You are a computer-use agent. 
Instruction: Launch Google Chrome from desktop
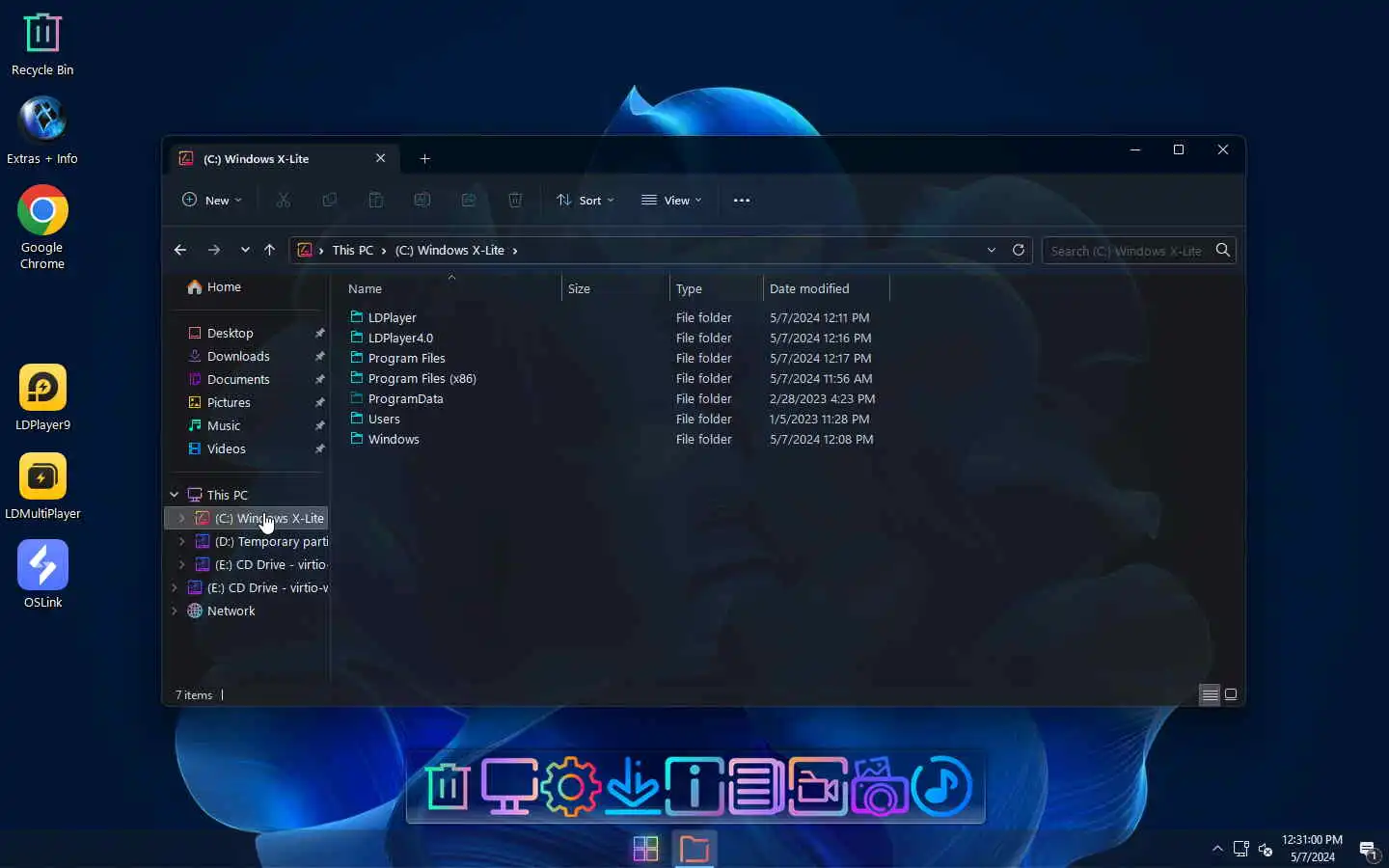[42, 228]
